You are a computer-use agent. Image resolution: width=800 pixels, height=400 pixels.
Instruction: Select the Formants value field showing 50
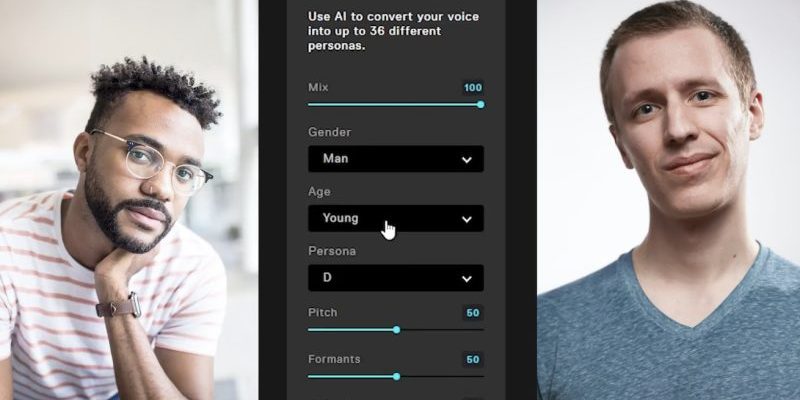(x=473, y=360)
